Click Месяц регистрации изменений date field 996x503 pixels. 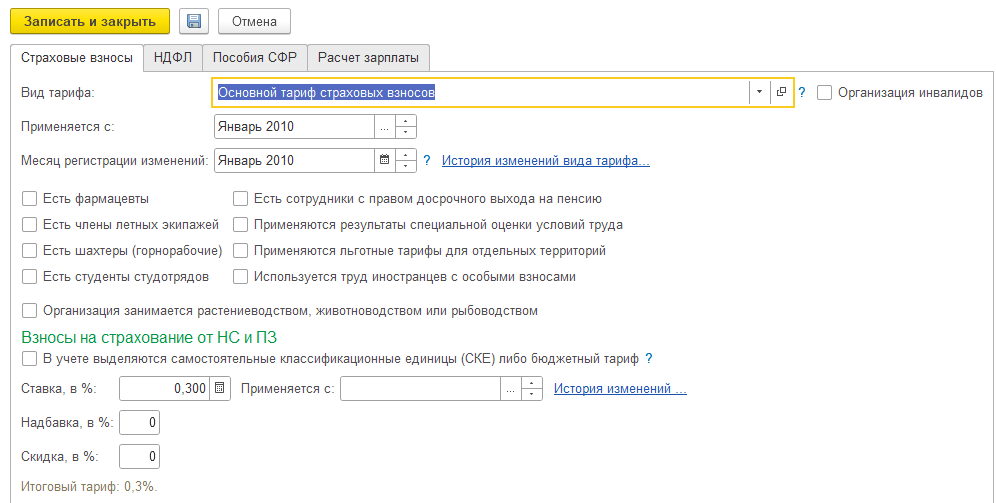pyautogui.click(x=295, y=160)
